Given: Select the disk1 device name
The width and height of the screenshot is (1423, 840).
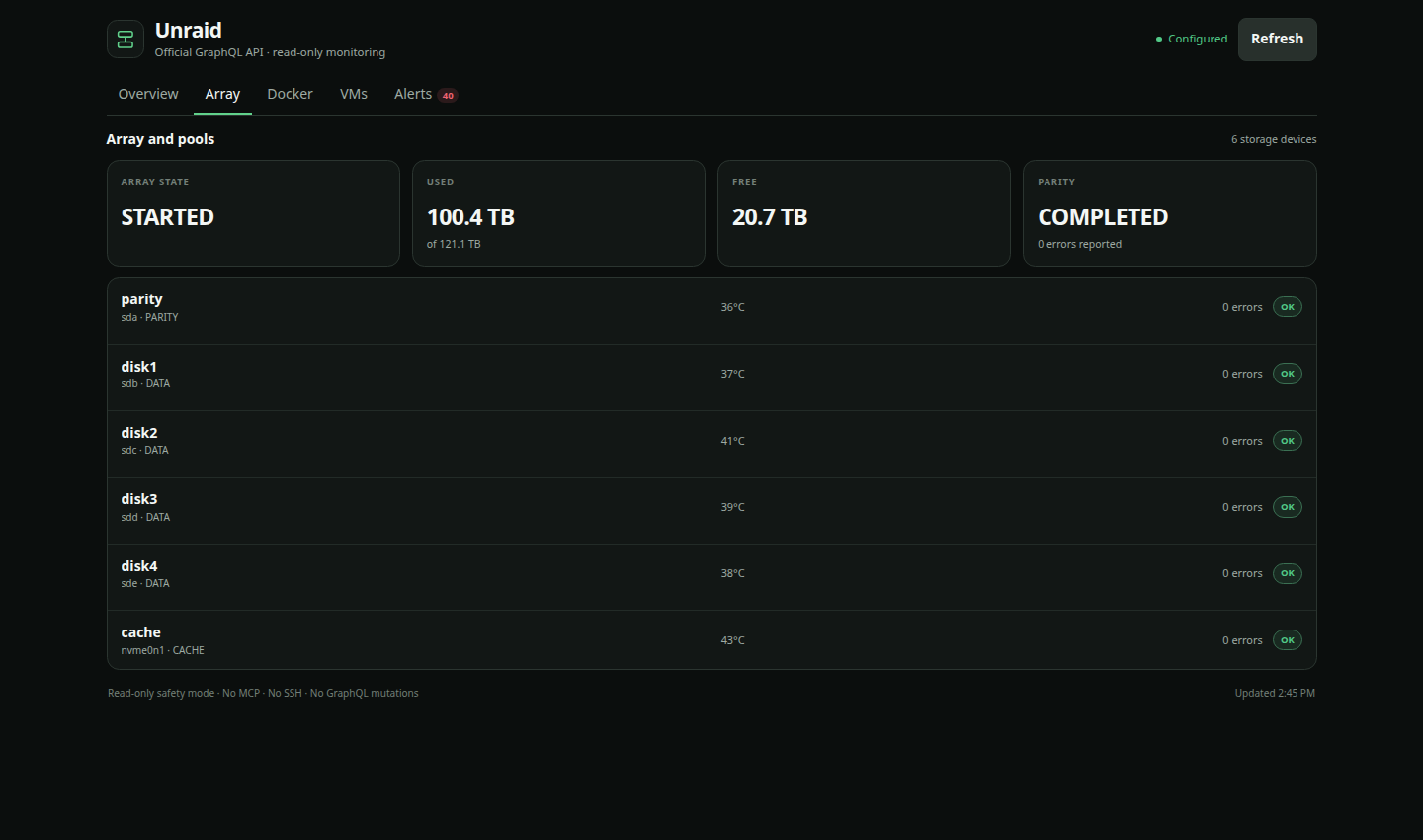Looking at the screenshot, I should pos(138,367).
